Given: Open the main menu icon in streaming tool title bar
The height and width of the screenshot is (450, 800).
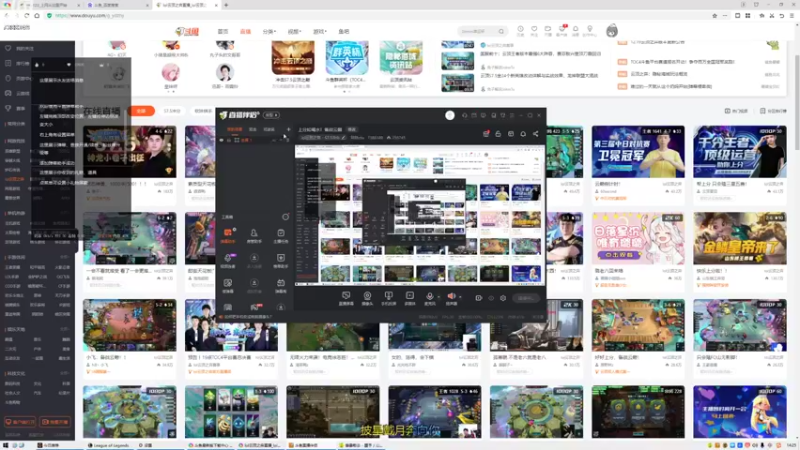Looking at the screenshot, I should click(x=512, y=115).
